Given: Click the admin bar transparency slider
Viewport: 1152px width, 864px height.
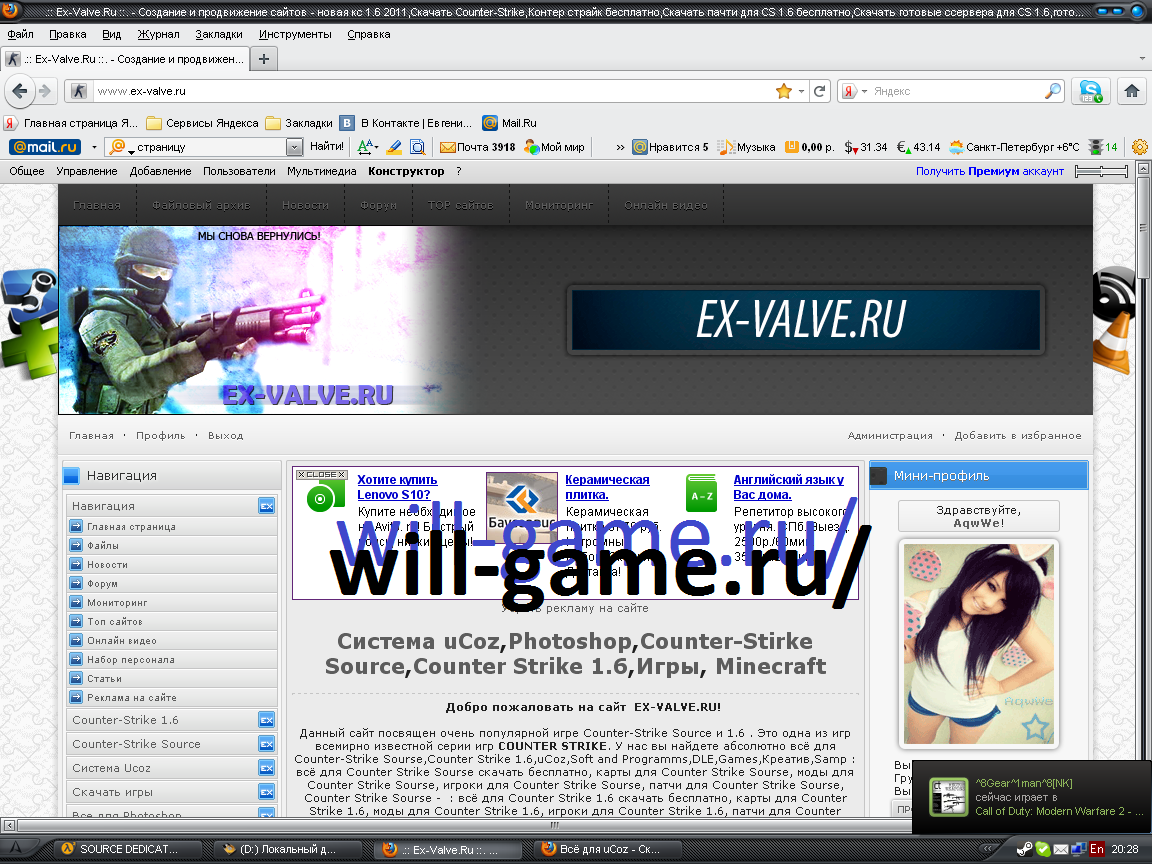Looking at the screenshot, I should (1101, 171).
